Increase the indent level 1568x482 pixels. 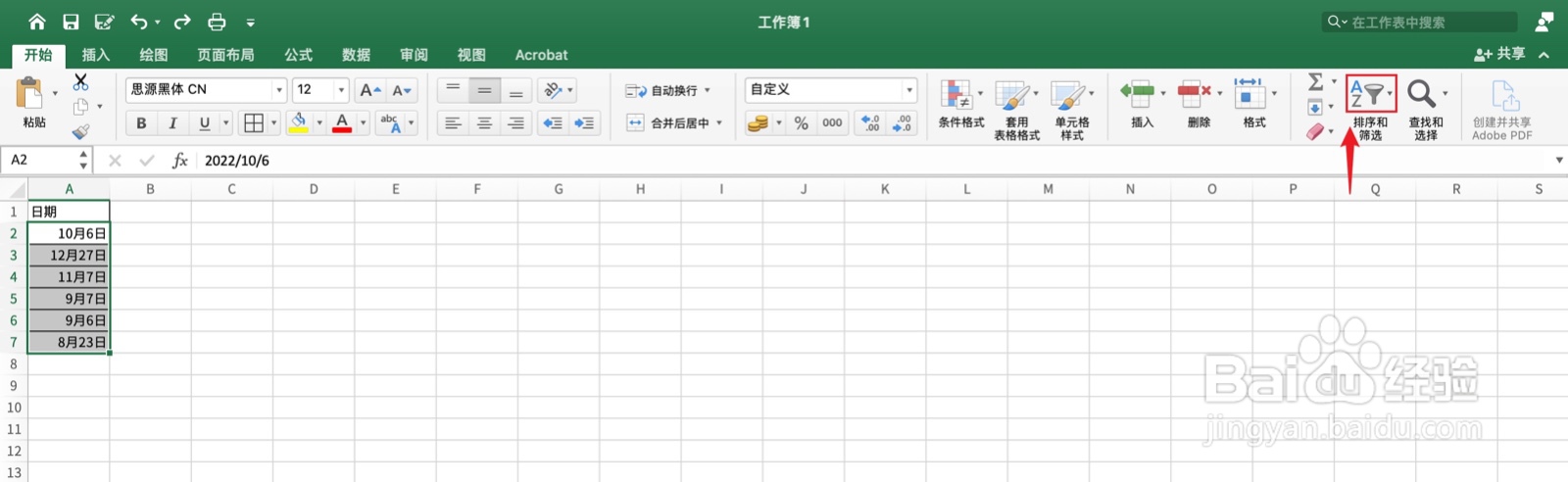click(x=584, y=122)
